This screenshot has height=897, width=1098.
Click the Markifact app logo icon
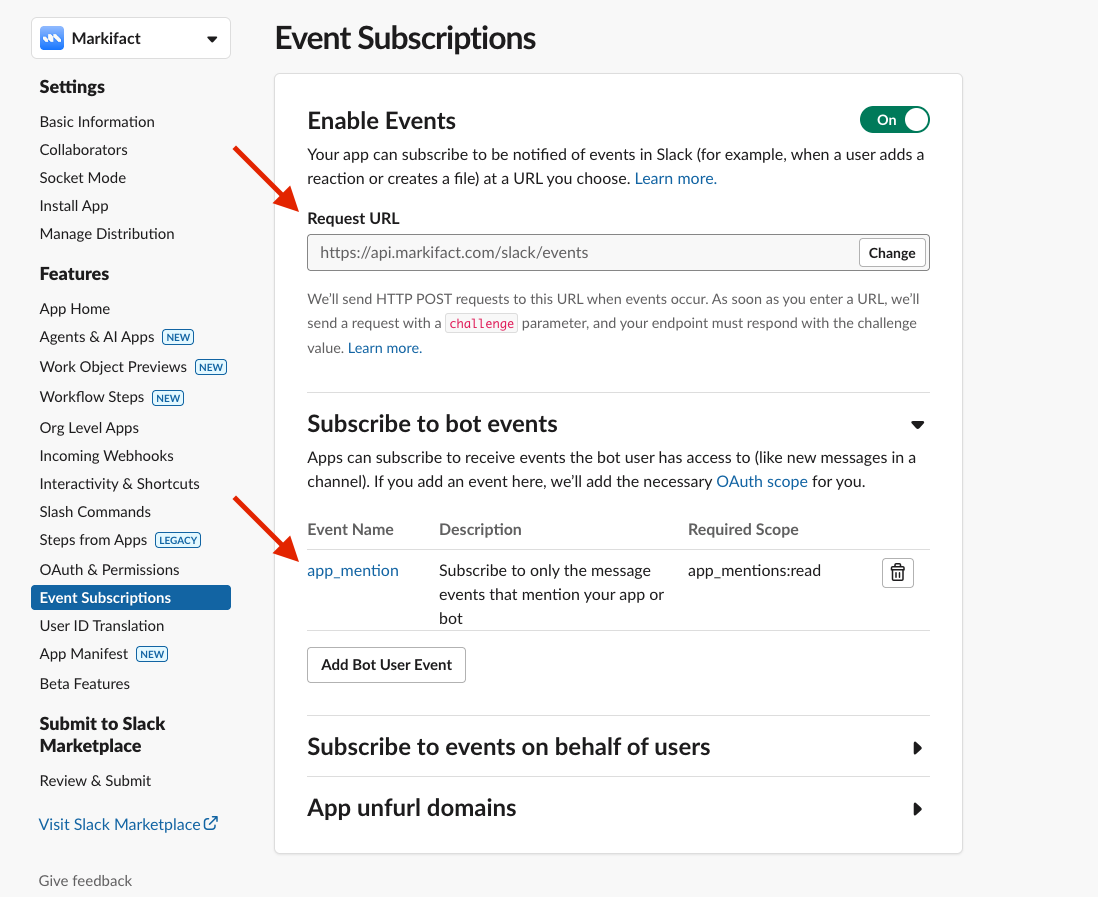click(52, 37)
